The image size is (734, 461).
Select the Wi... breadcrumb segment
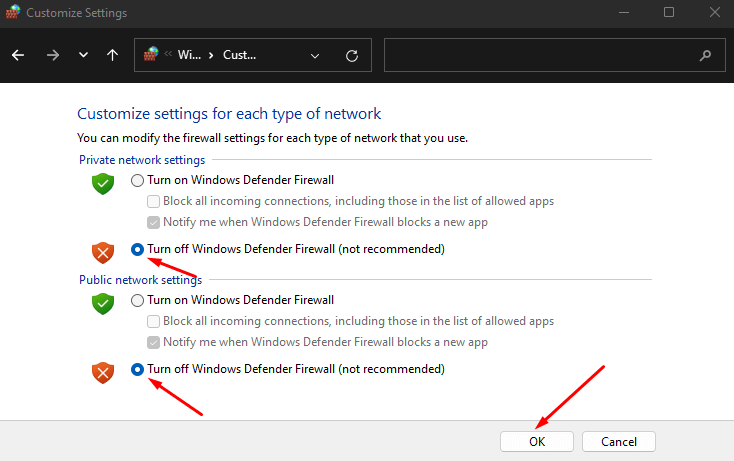pyautogui.click(x=189, y=55)
